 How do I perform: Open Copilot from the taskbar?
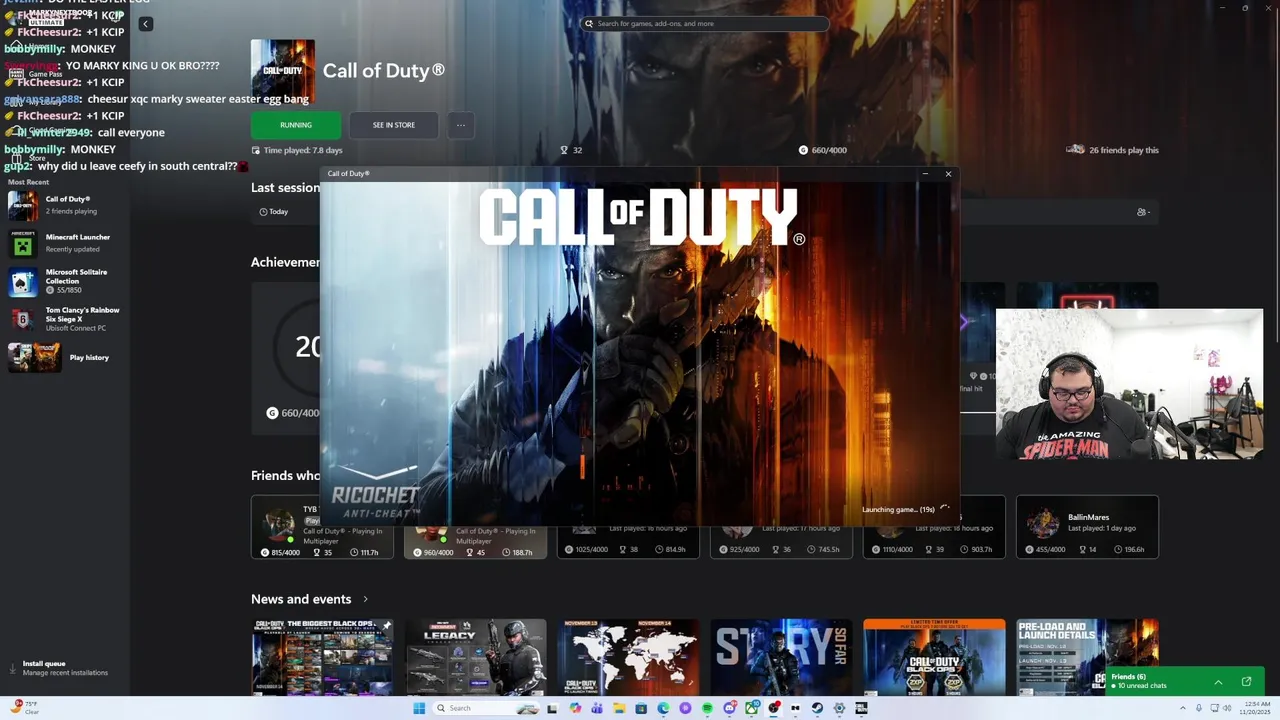[575, 708]
